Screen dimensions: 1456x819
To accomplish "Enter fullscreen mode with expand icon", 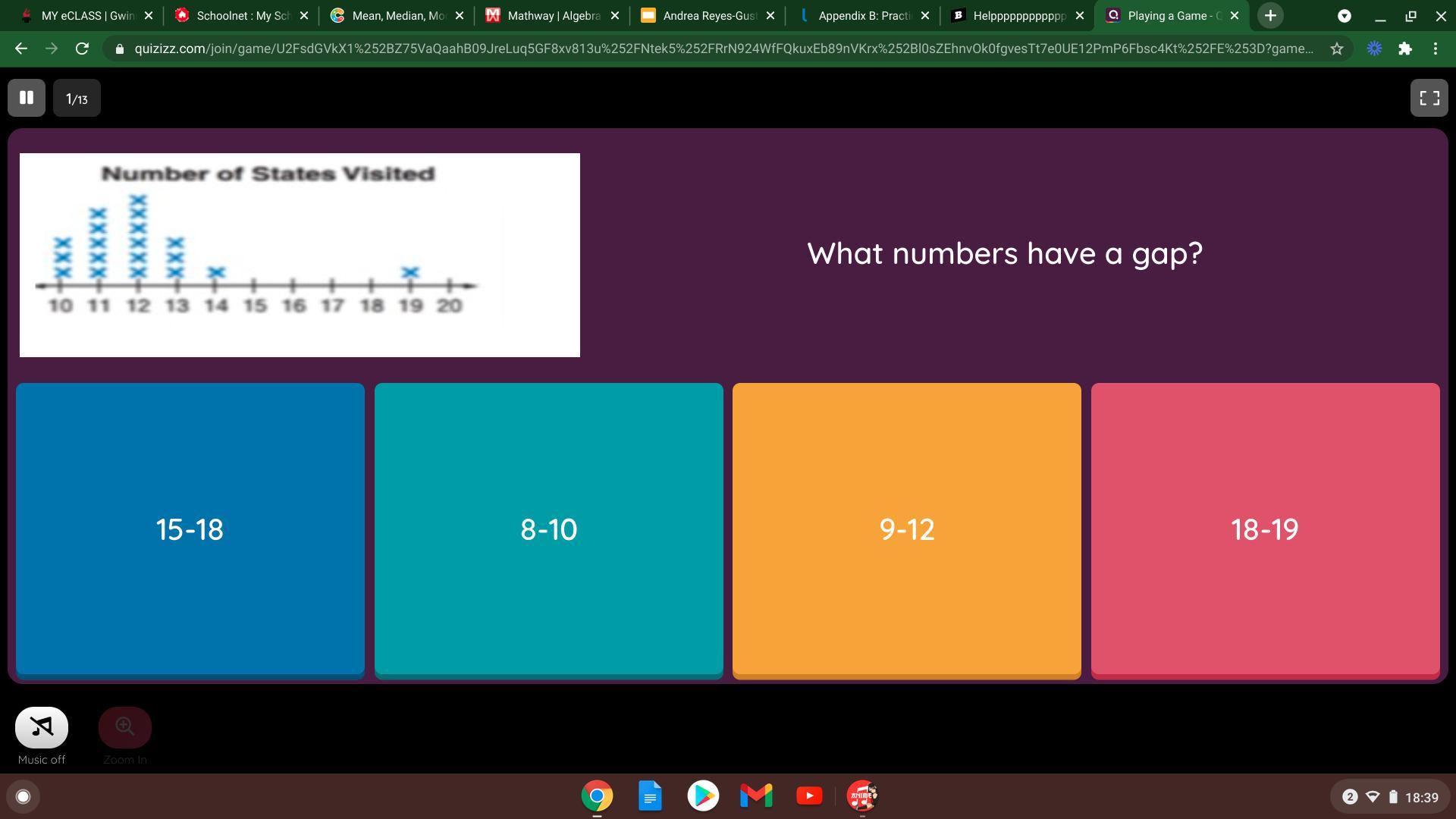I will coord(1429,98).
